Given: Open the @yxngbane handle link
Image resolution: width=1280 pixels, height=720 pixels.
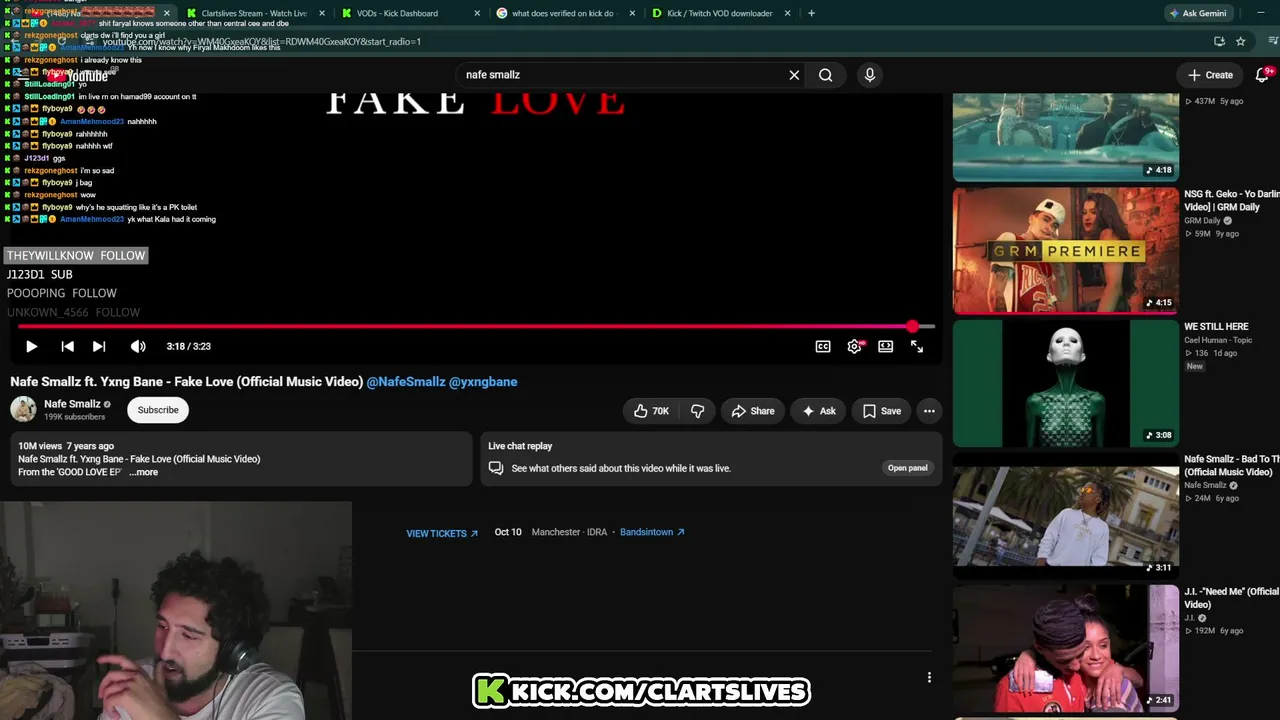Looking at the screenshot, I should click(x=483, y=382).
